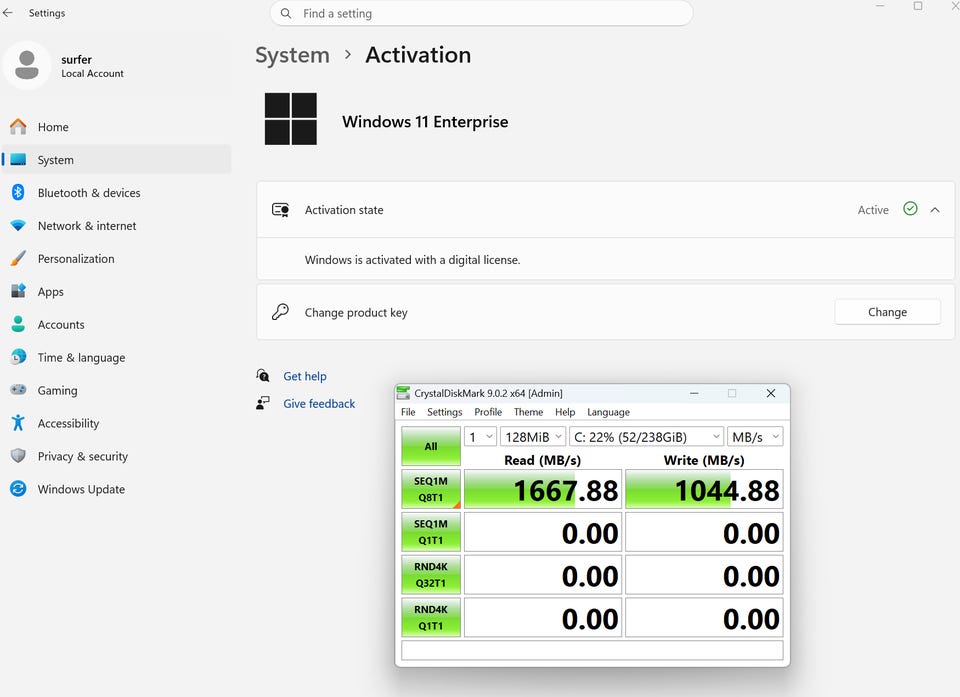This screenshot has height=697, width=960.
Task: Open the Give feedback link
Action: (319, 404)
